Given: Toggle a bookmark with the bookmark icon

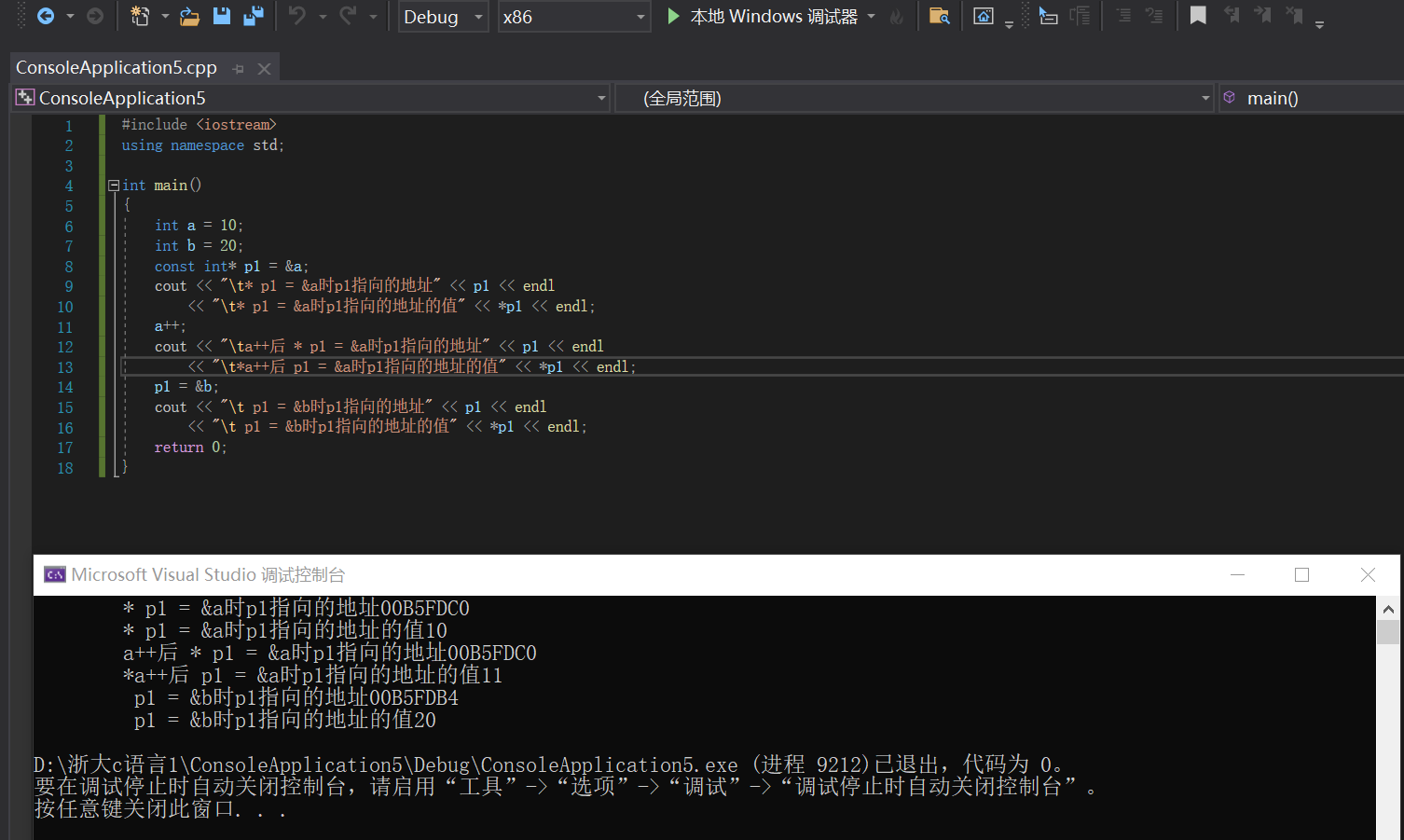Looking at the screenshot, I should pos(1198,16).
